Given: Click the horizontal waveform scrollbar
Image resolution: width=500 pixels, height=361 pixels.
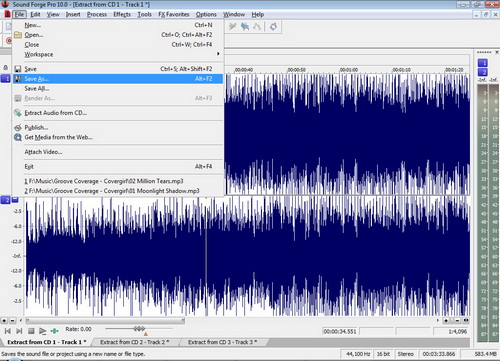Looking at the screenshot, I should click(x=105, y=321).
